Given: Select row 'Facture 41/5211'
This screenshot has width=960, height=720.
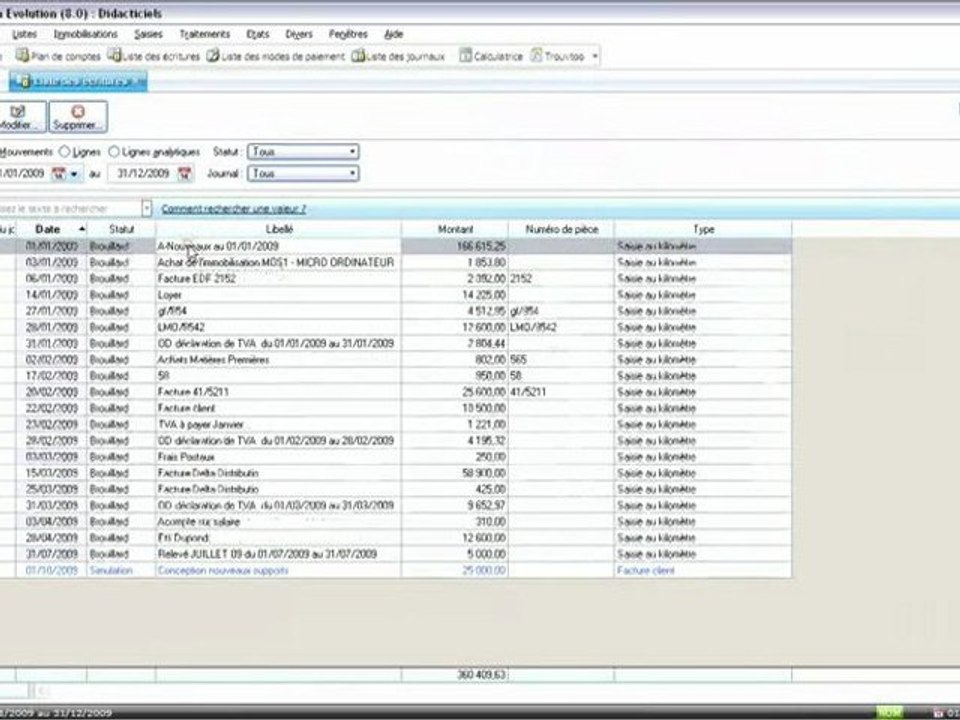Looking at the screenshot, I should point(396,392).
